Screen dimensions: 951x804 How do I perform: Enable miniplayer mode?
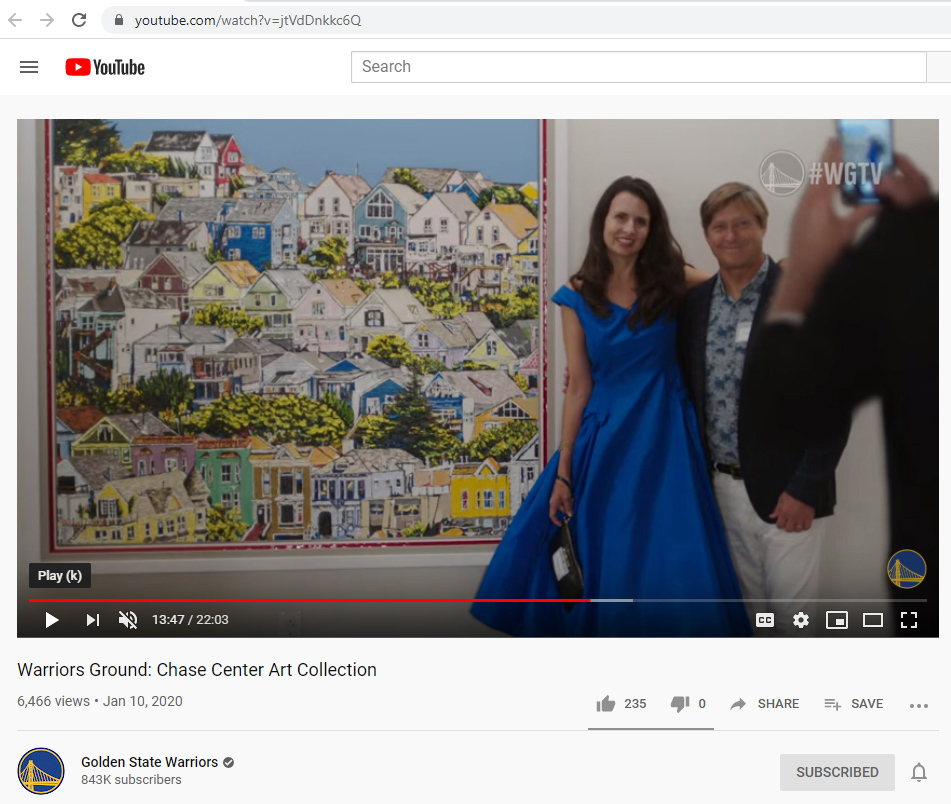(837, 620)
